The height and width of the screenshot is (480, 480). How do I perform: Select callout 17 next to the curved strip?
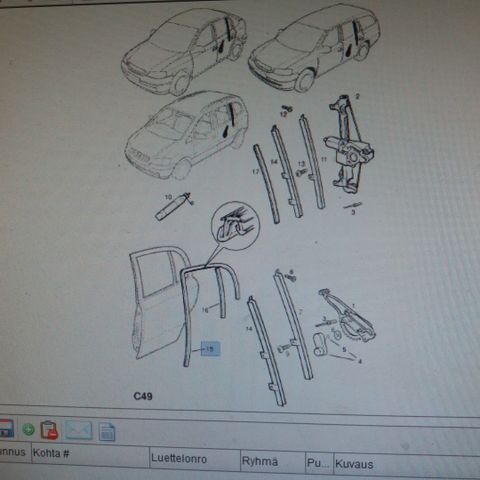(256, 172)
